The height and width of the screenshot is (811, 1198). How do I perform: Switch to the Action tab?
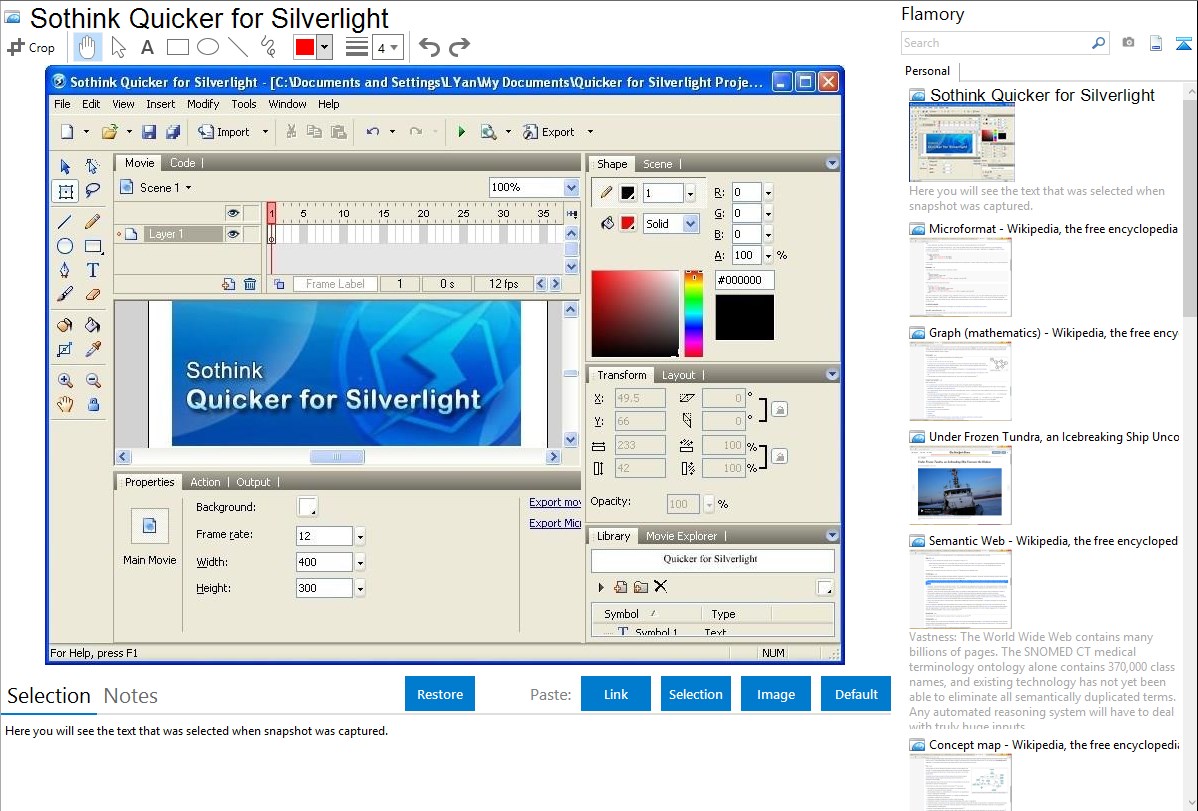205,482
